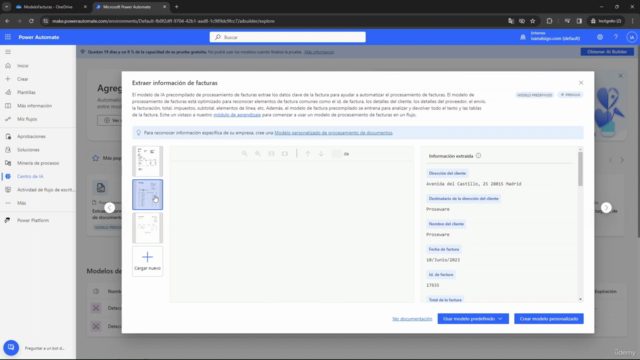Open Aprobaciones in the sidebar
The height and width of the screenshot is (360, 640).
click(31, 137)
